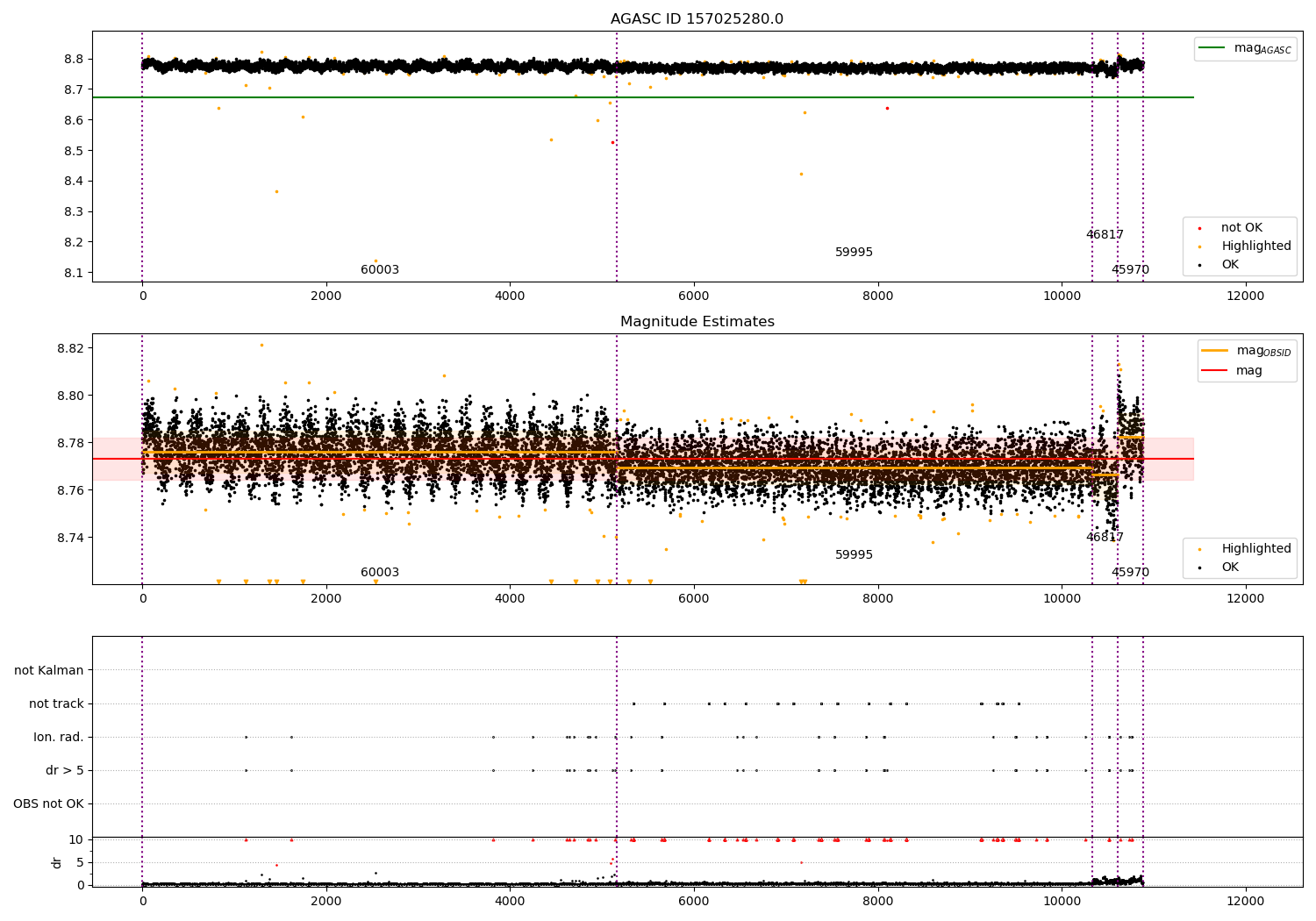Viewport: 1316px width, 921px height.
Task: Click the 46817 label in Magnitude Estimates plot
Action: point(1105,537)
